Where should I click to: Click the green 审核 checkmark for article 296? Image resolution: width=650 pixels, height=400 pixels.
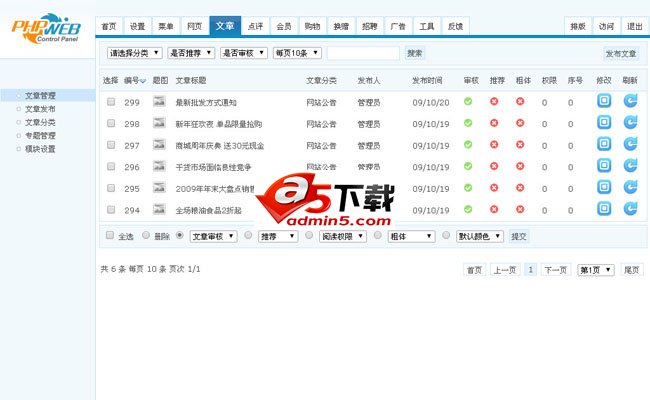tap(468, 166)
